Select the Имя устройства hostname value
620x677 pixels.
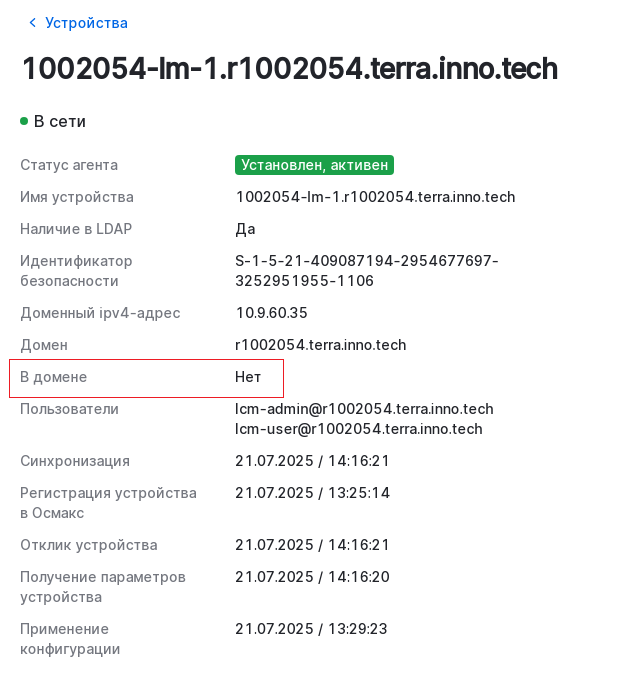tap(375, 197)
